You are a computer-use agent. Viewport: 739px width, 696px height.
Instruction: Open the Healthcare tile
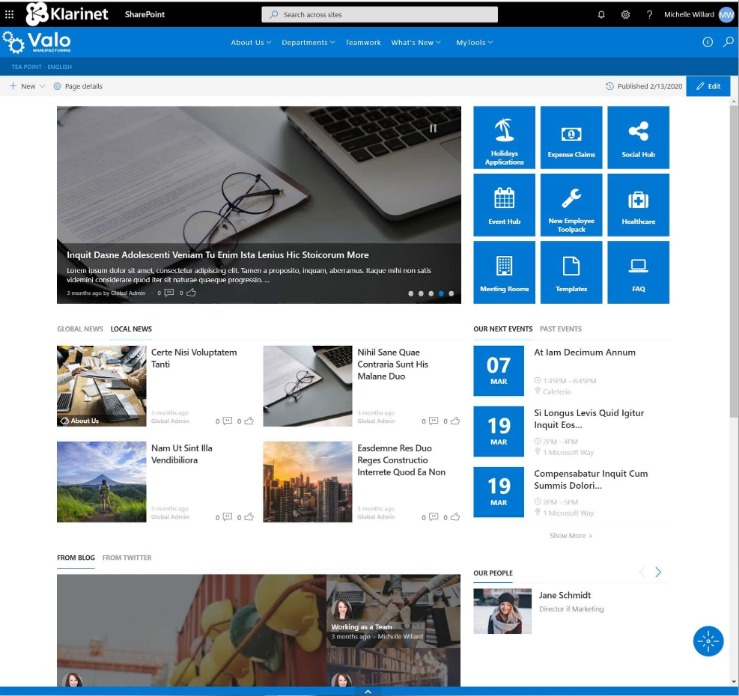click(637, 204)
